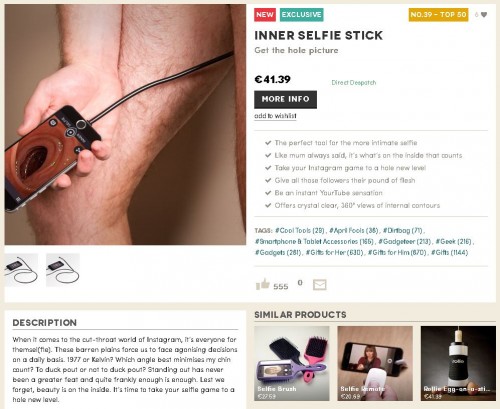Image resolution: width=500 pixels, height=409 pixels.
Task: Click the Direct Despatch link
Action: 354,83
